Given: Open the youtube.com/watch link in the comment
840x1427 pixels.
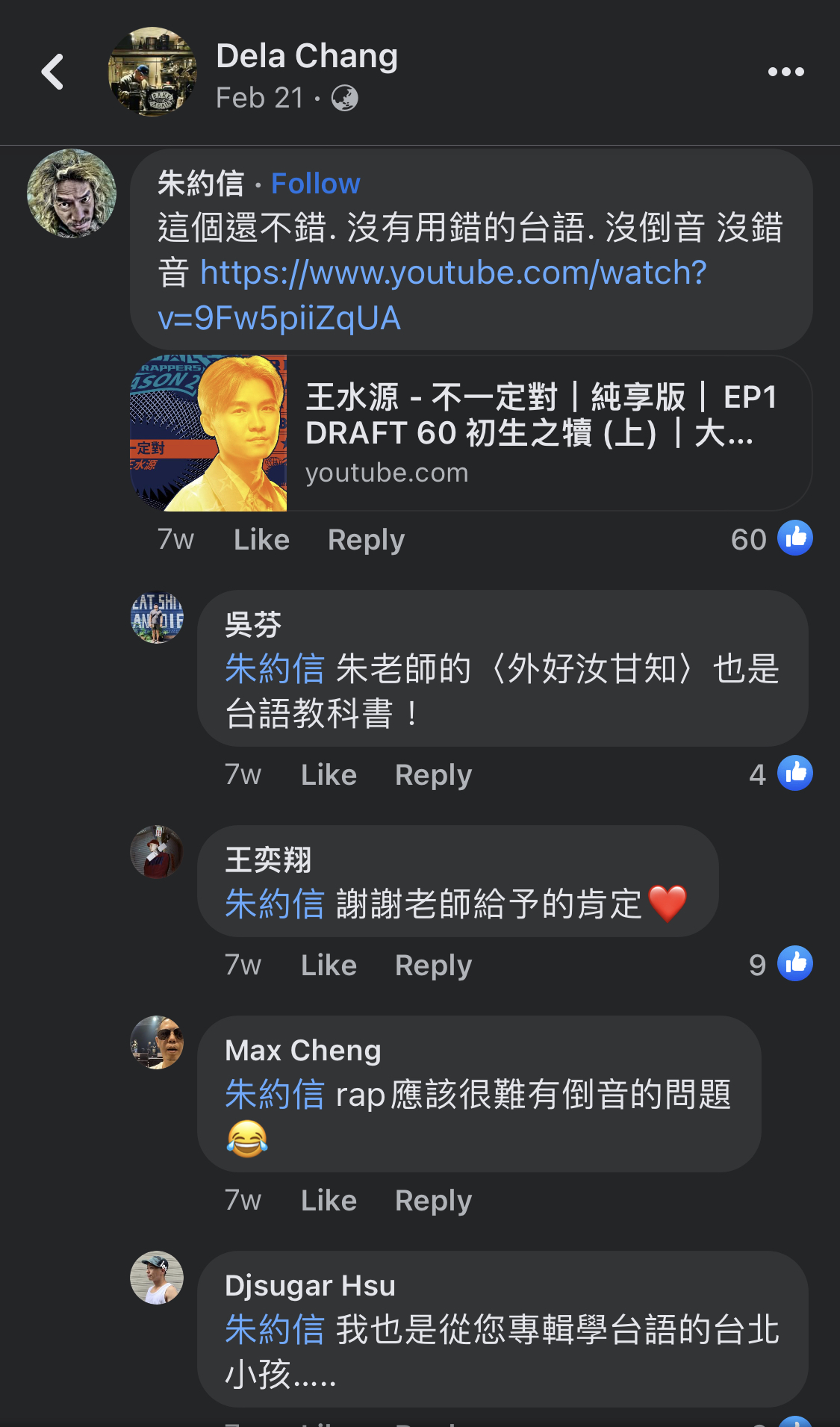Looking at the screenshot, I should (432, 295).
